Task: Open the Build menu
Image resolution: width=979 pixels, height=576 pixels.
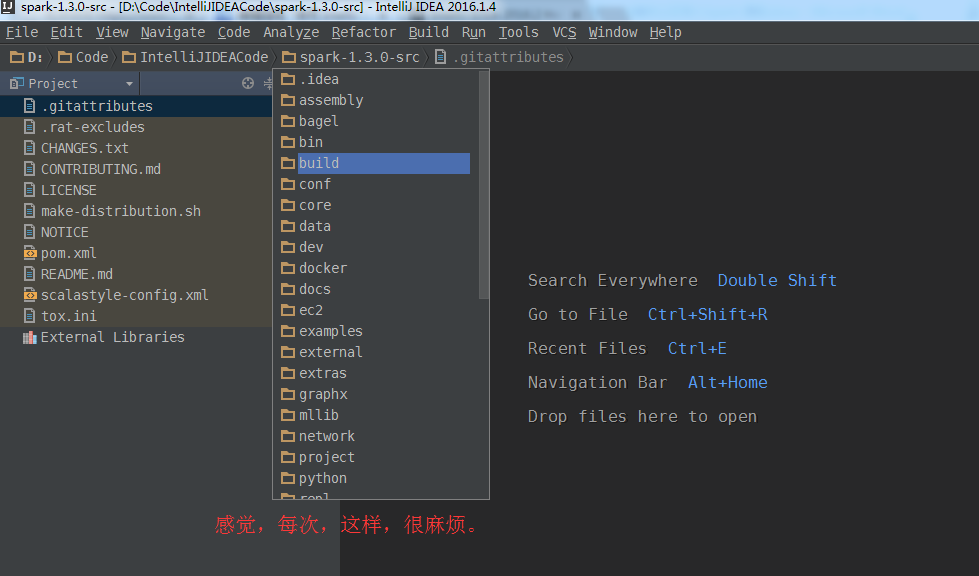Action: click(x=428, y=32)
